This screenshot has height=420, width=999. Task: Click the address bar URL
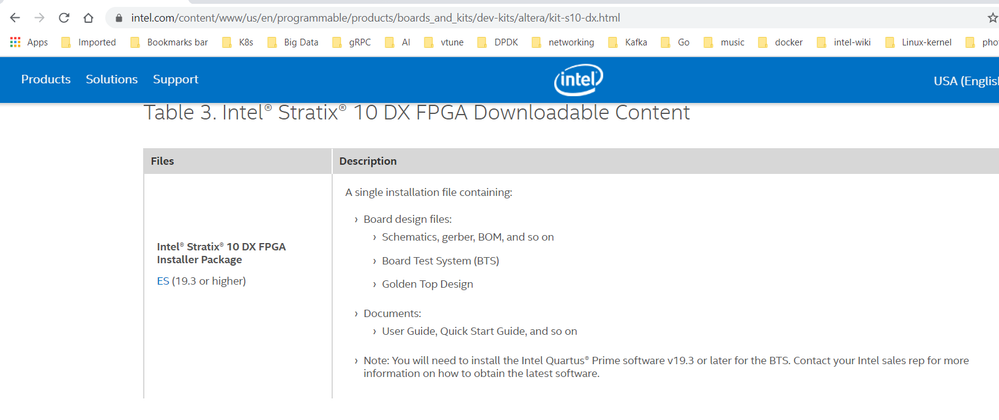[x=375, y=18]
